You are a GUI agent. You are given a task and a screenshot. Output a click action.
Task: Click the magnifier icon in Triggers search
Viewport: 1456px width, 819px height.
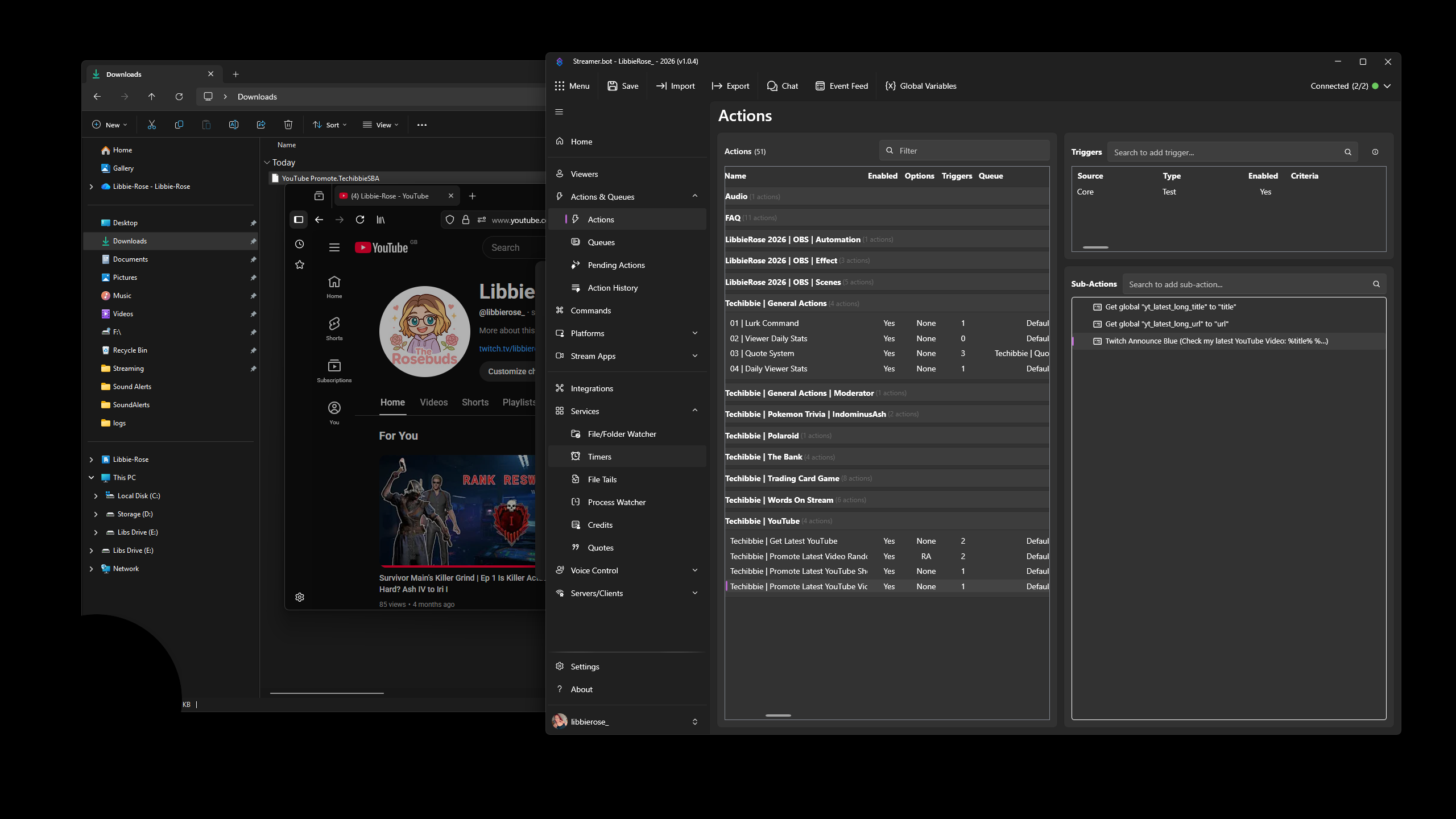[x=1348, y=152]
